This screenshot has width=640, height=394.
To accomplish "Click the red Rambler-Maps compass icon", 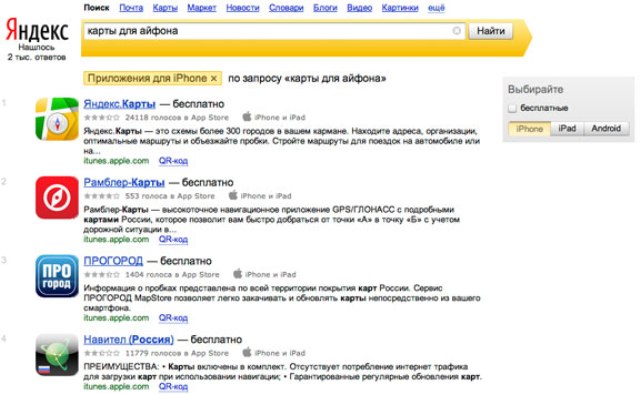I will coord(57,198).
